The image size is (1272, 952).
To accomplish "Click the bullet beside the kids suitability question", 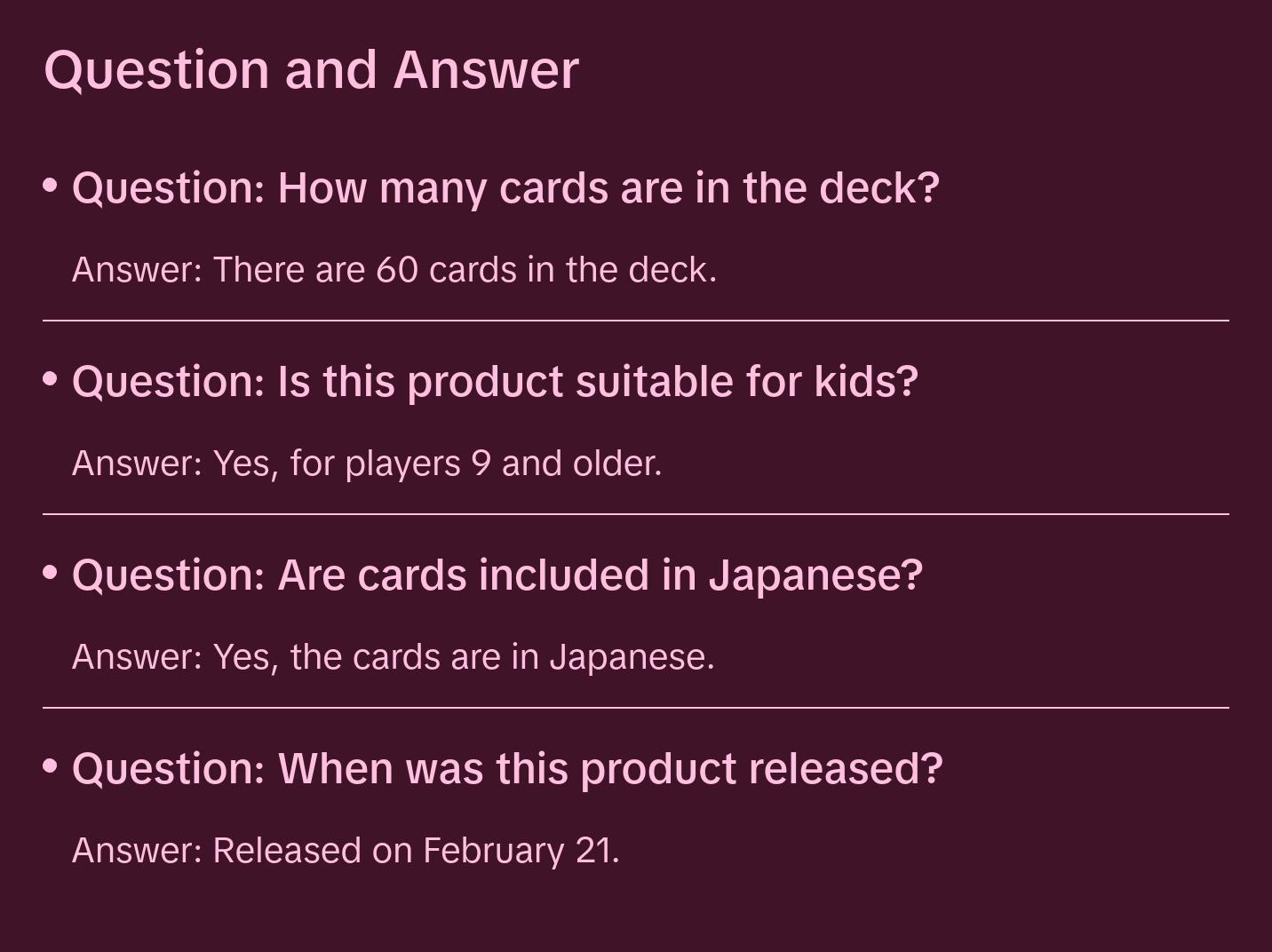I will pyautogui.click(x=51, y=379).
